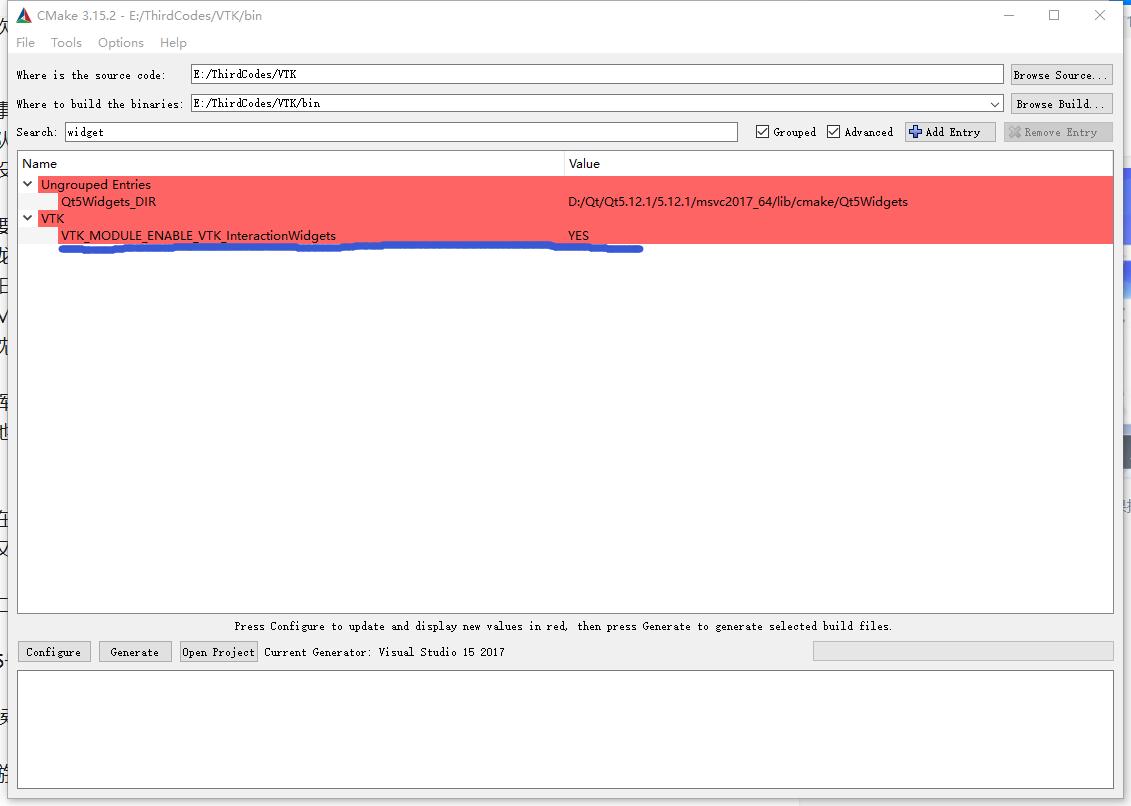
Task: Open the Options menu
Action: [120, 43]
